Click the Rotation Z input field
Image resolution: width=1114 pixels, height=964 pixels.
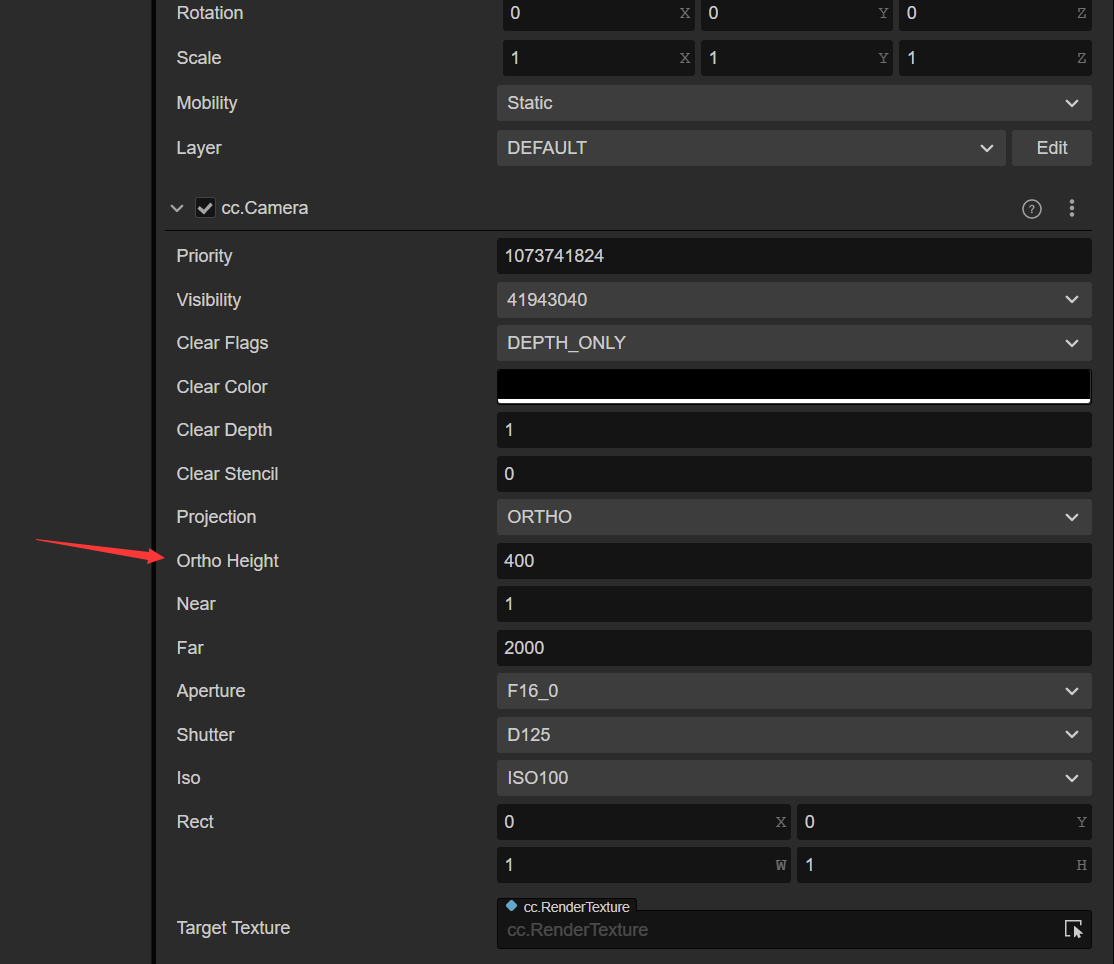click(995, 13)
